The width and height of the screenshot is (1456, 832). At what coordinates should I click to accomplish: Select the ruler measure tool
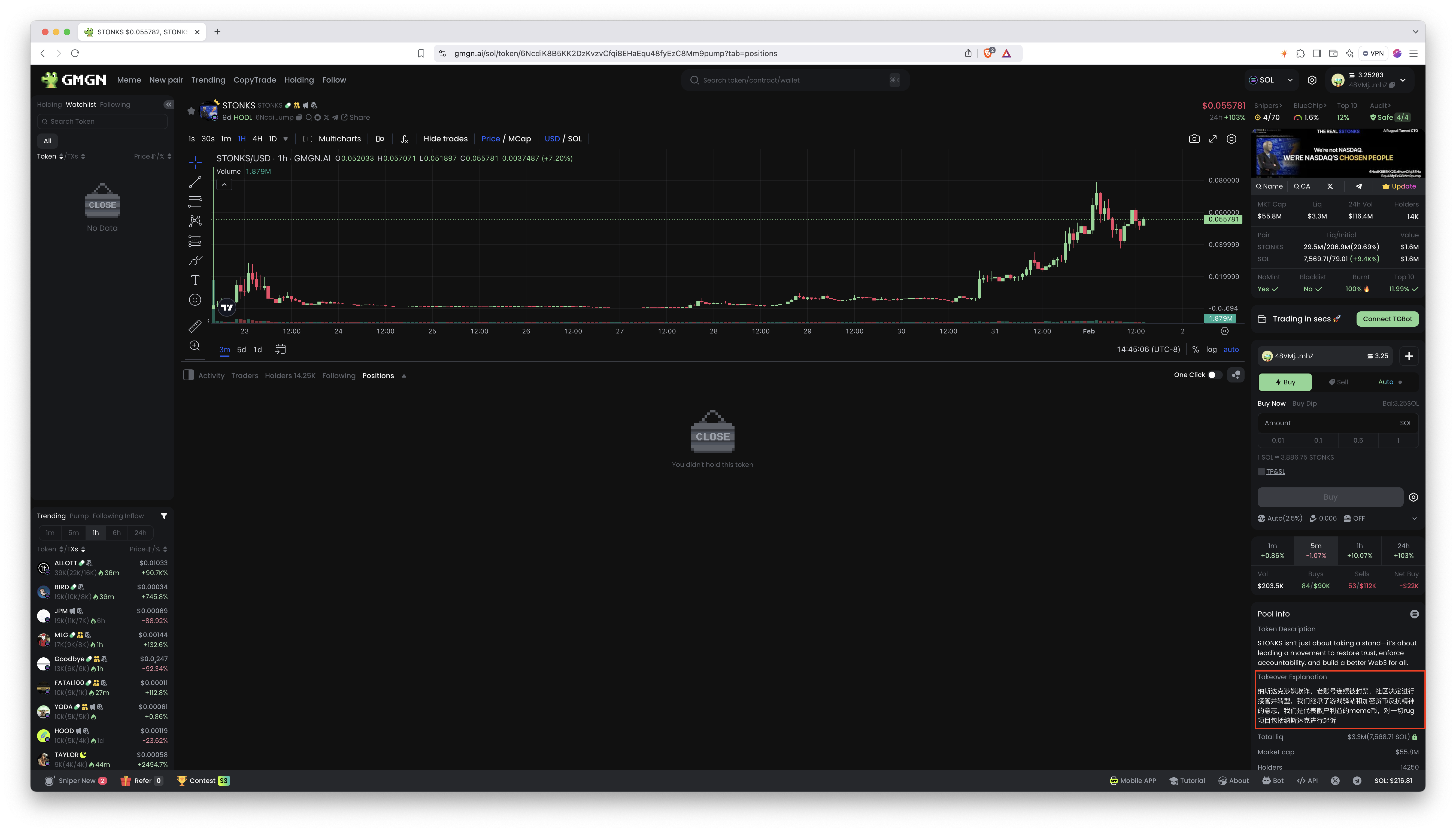[x=195, y=326]
